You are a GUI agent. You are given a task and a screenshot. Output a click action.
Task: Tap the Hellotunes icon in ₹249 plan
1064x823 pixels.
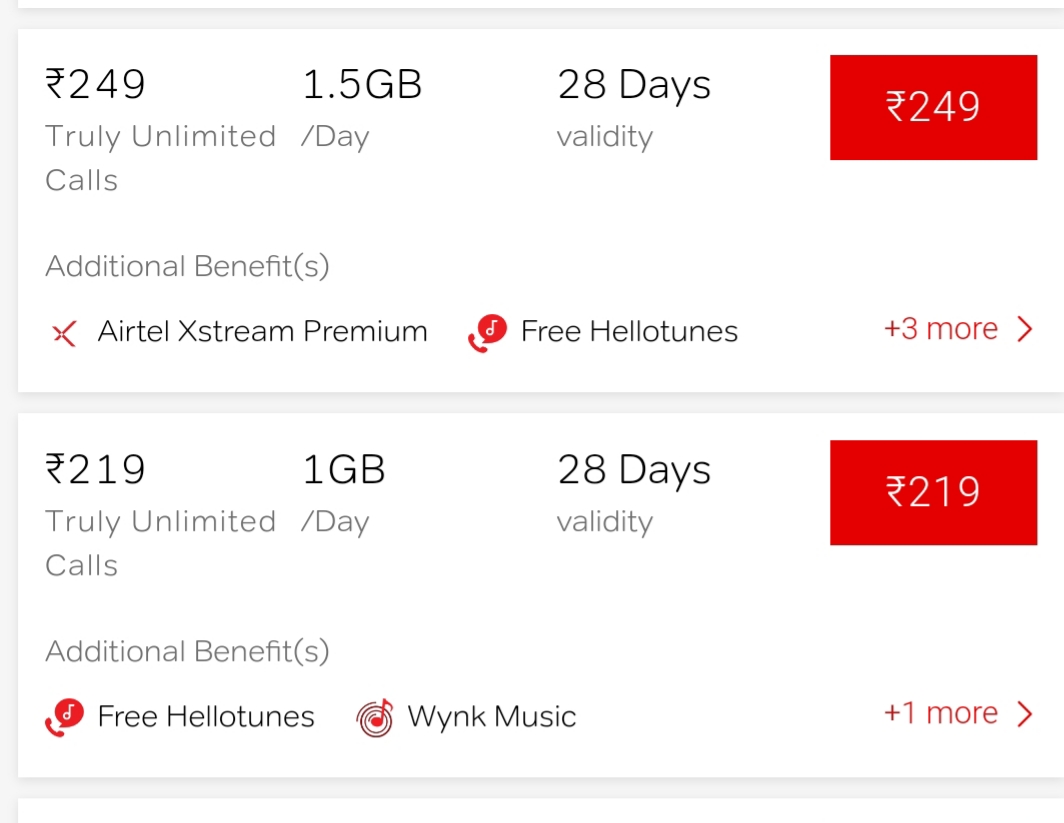pos(487,332)
